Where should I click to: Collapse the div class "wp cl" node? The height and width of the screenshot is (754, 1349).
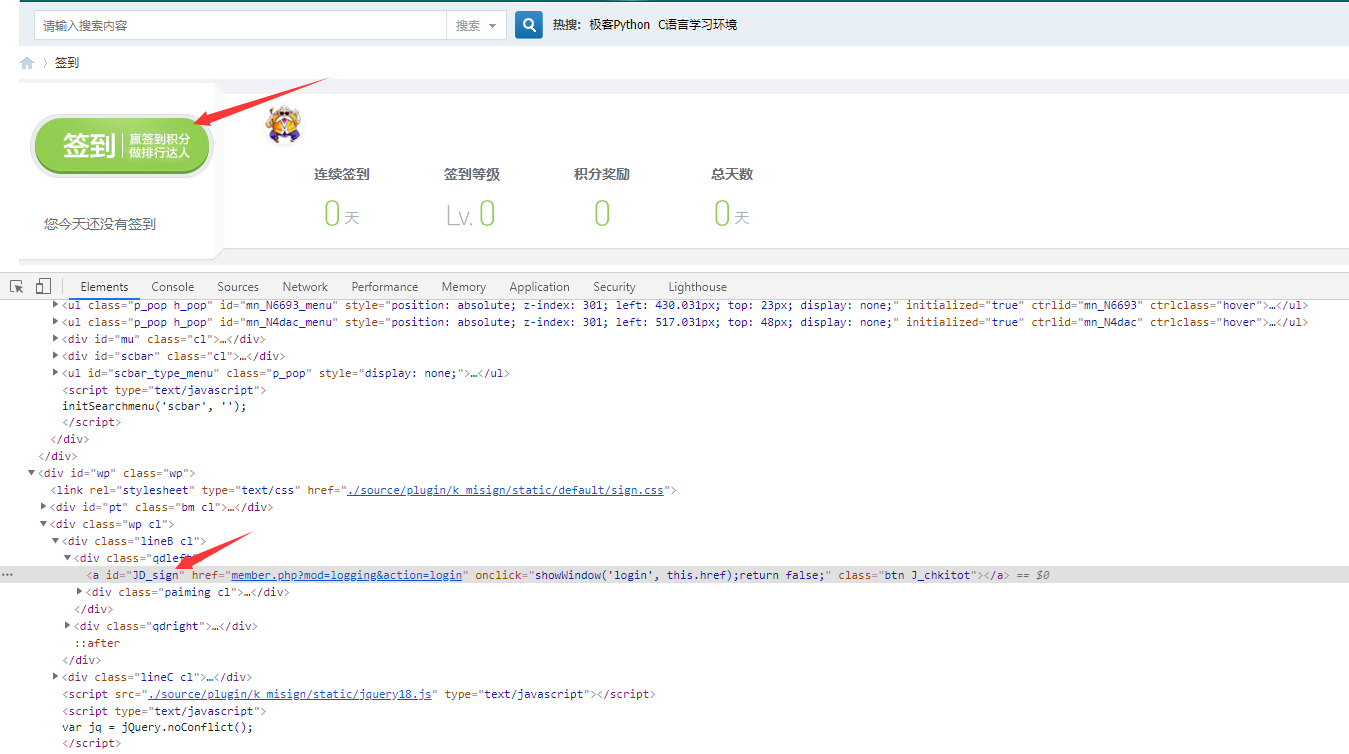tap(43, 524)
